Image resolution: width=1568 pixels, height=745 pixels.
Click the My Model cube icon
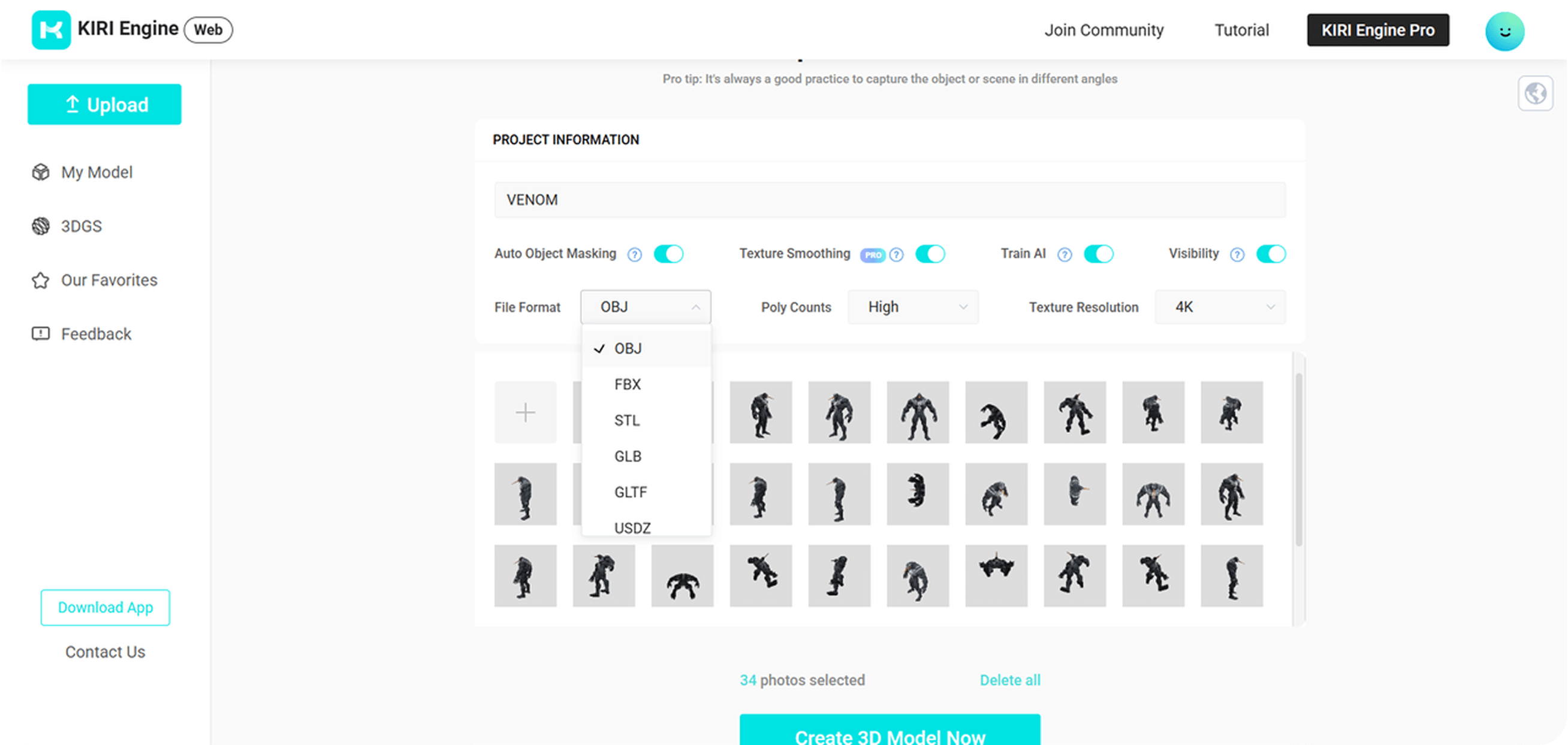click(x=41, y=172)
